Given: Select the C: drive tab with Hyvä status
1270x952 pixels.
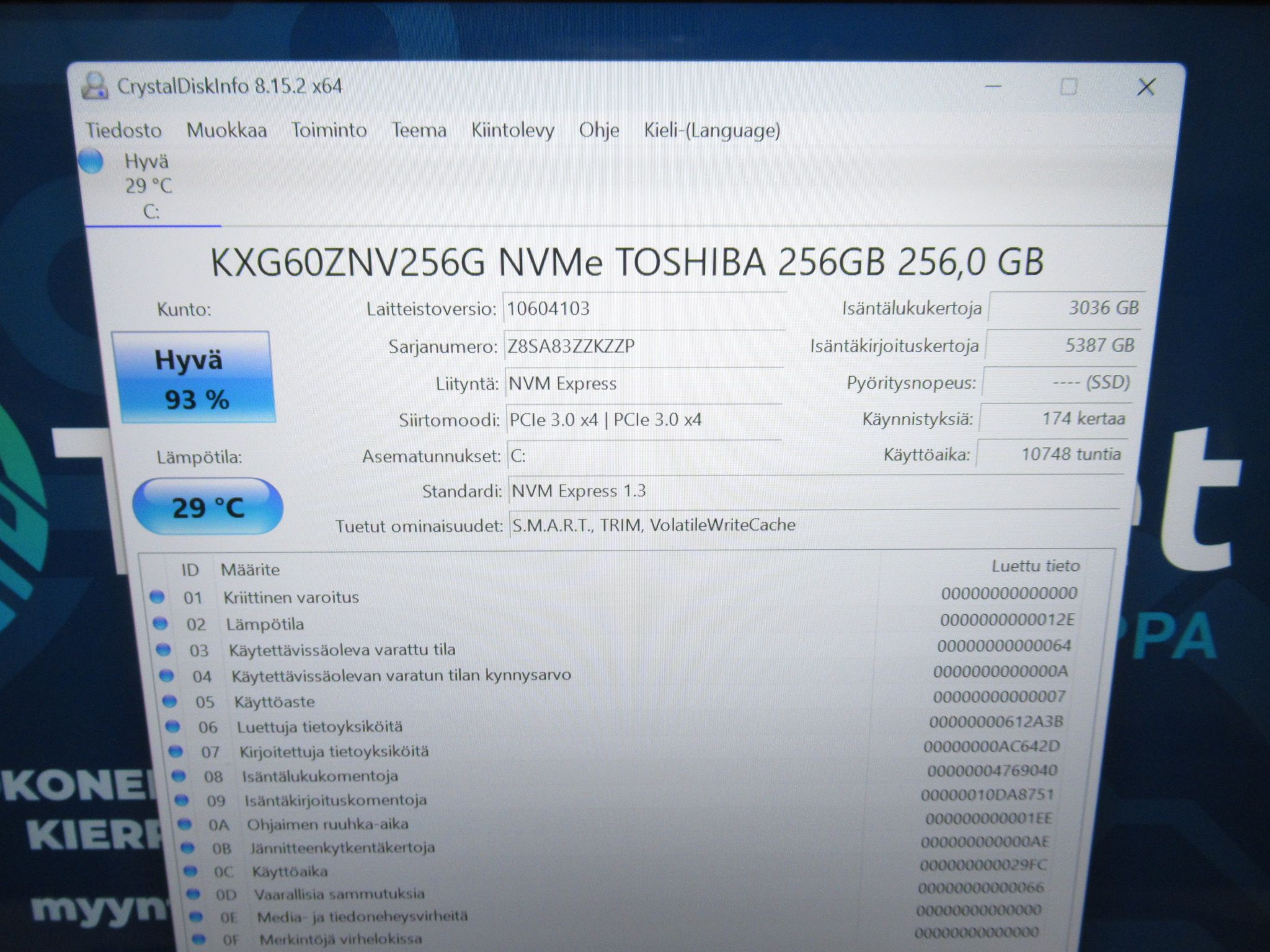Looking at the screenshot, I should (149, 186).
